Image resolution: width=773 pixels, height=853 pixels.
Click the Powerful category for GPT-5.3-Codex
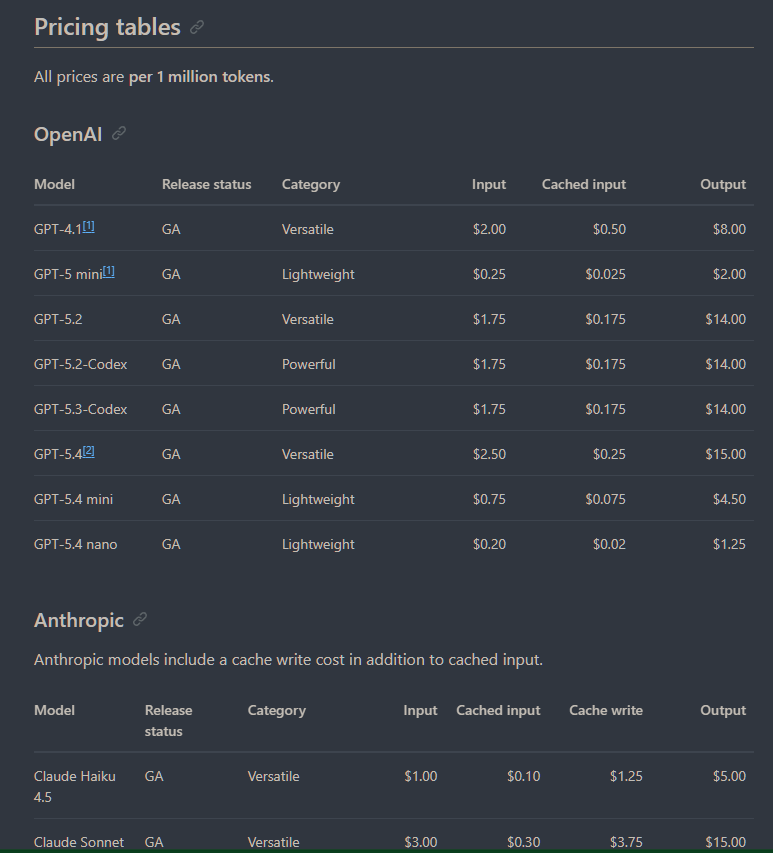tap(308, 410)
